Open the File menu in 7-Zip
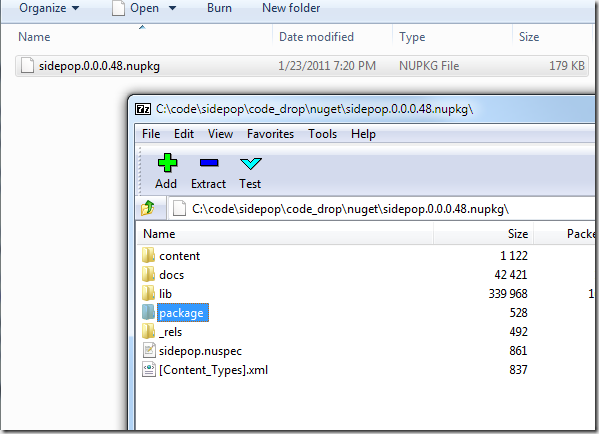 click(x=151, y=134)
